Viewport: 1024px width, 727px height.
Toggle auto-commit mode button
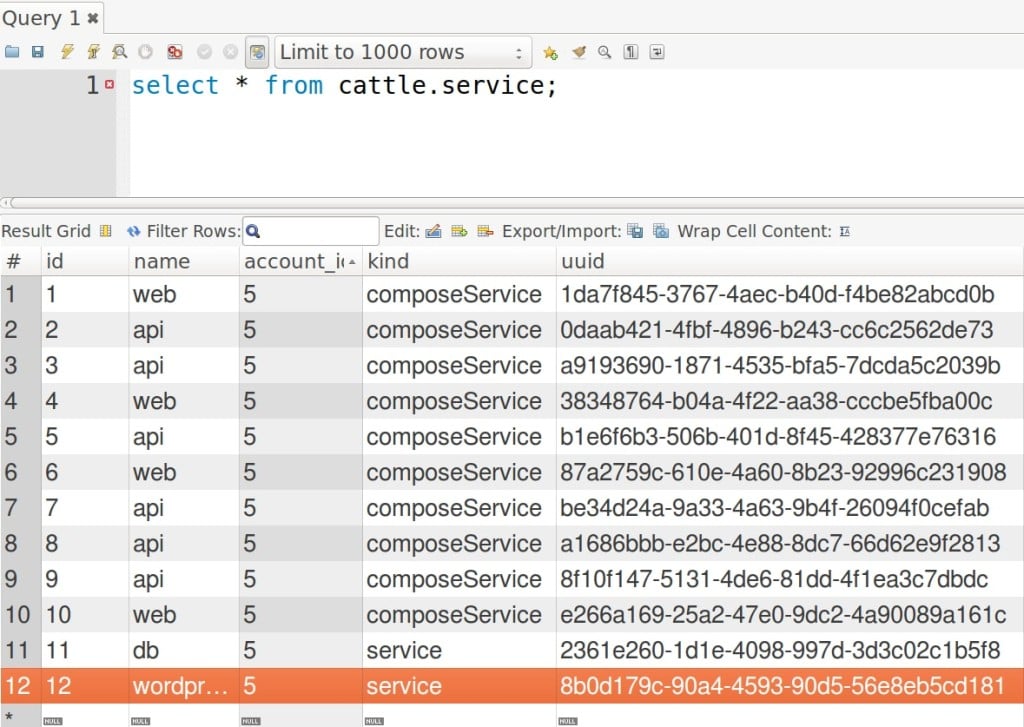[258, 52]
